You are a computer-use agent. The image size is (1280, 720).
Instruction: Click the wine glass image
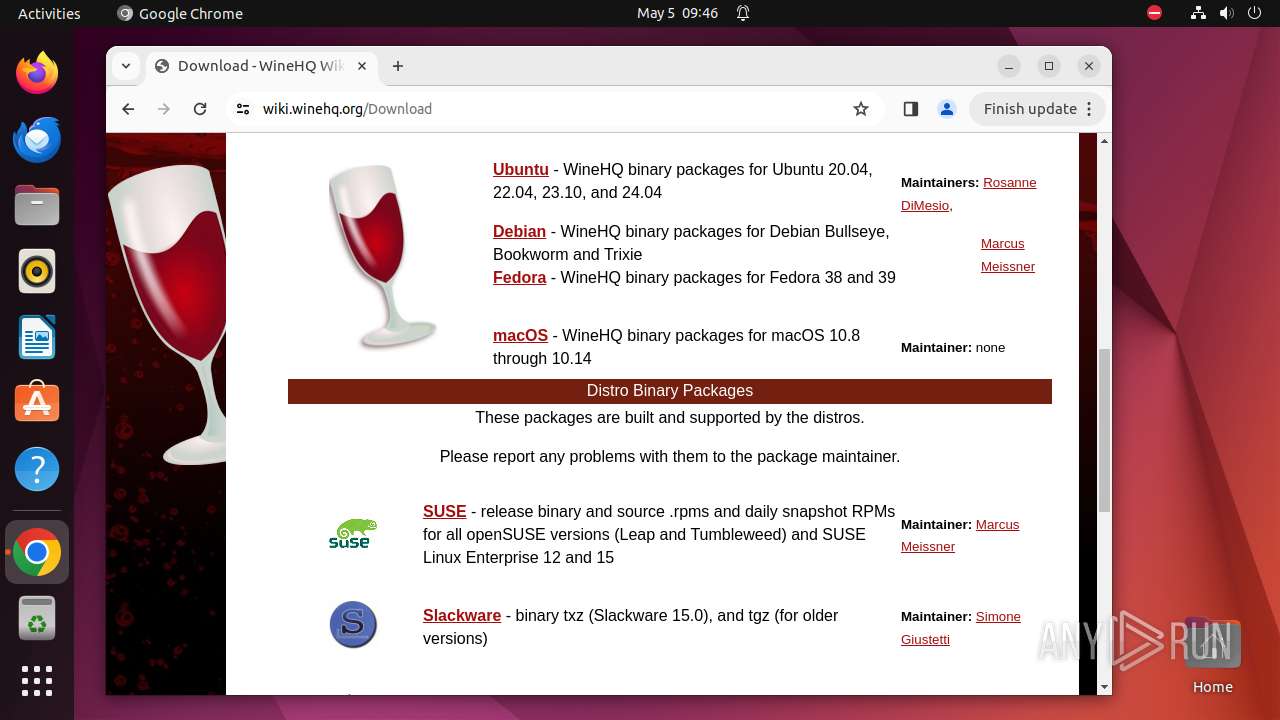382,257
